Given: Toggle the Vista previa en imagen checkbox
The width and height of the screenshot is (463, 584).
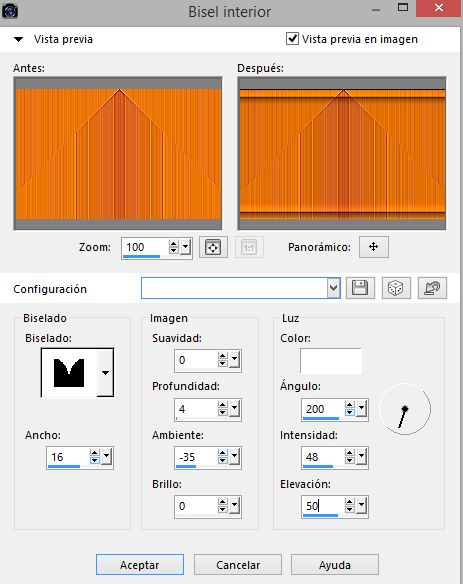Looking at the screenshot, I should 292,38.
